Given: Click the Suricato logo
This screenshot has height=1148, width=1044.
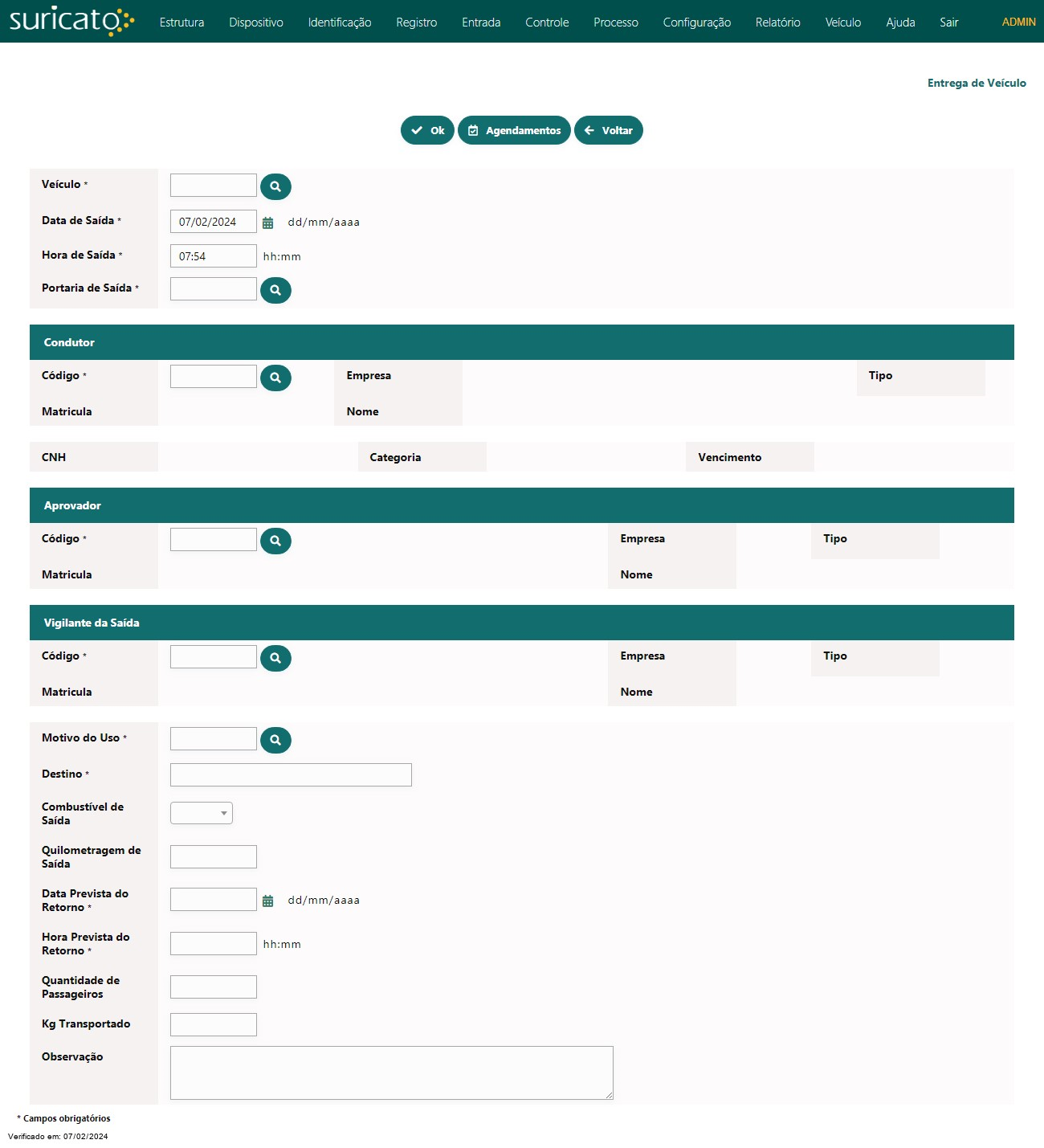Looking at the screenshot, I should point(71,21).
